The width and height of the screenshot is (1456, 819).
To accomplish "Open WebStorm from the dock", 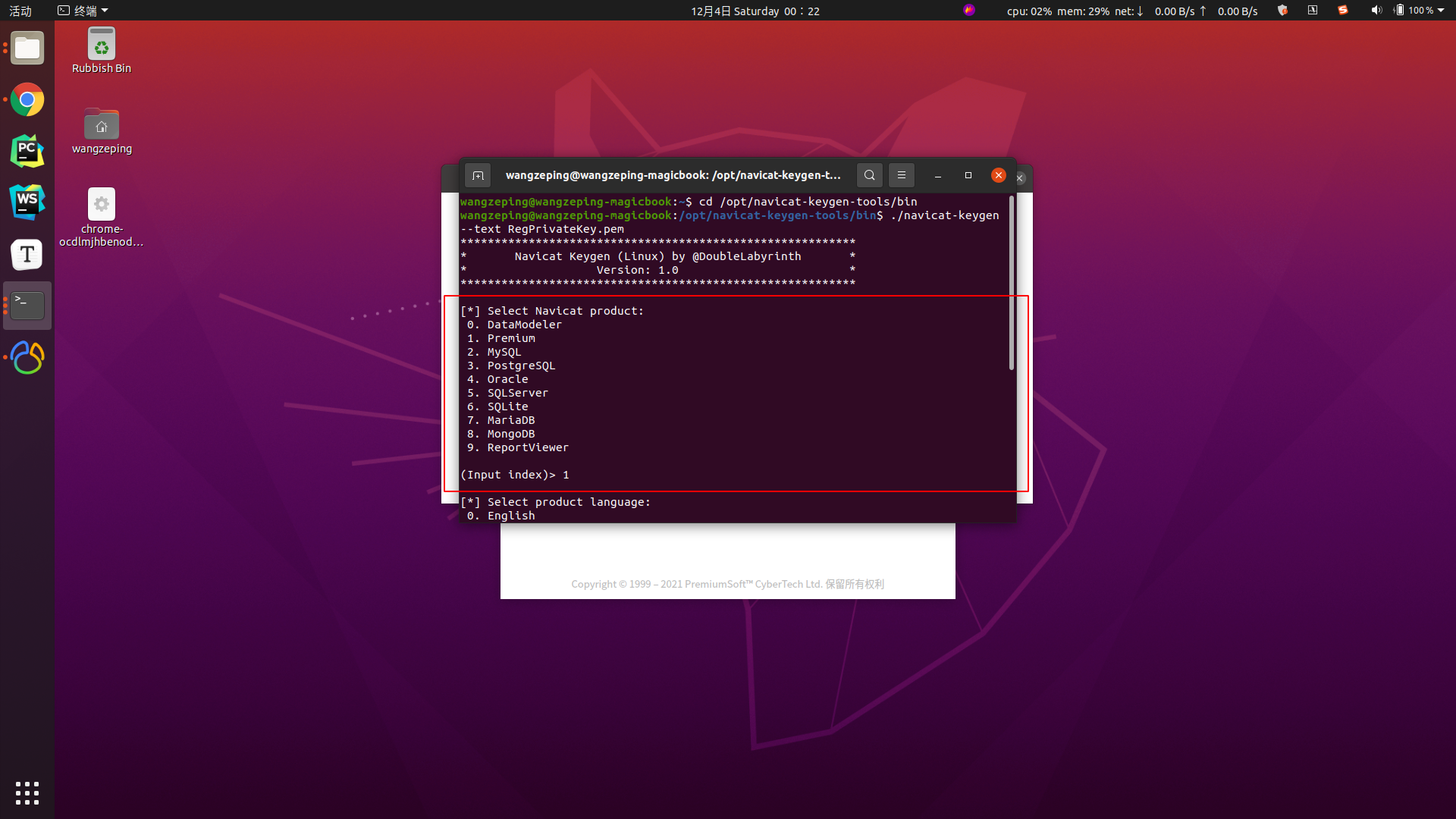I will point(27,202).
